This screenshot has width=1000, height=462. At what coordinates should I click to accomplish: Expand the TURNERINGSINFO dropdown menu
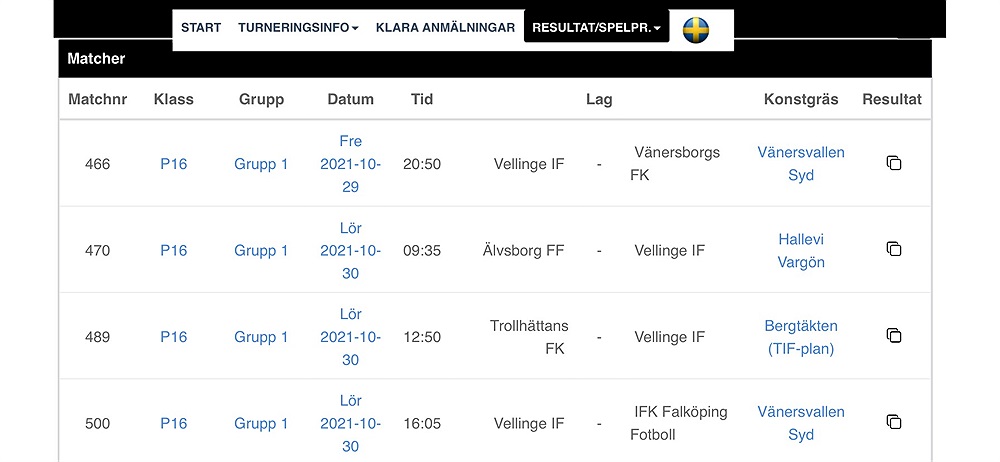[x=298, y=28]
